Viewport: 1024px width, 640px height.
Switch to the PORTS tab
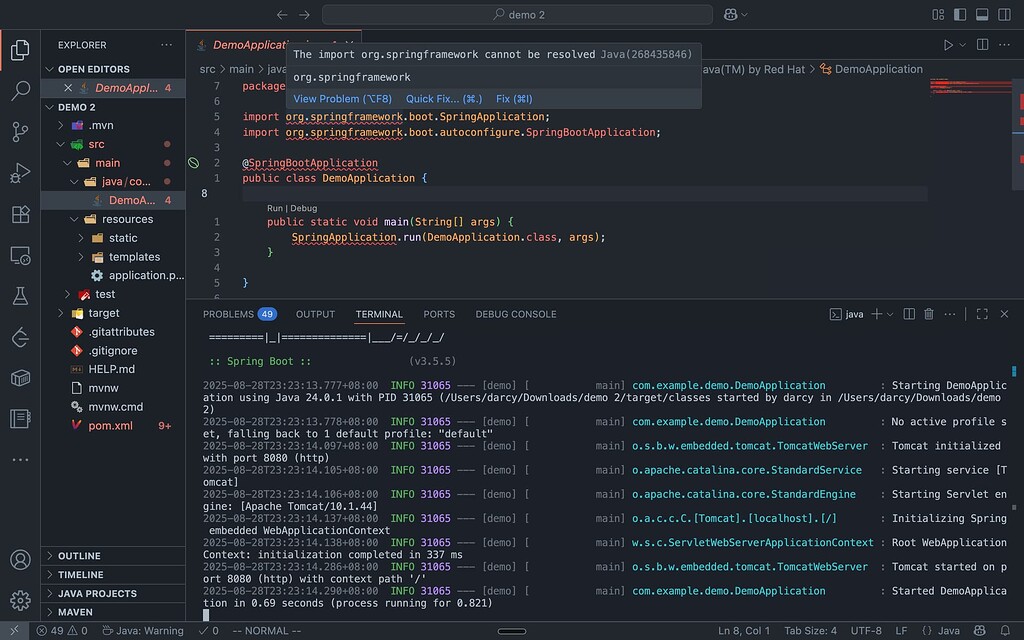(439, 314)
